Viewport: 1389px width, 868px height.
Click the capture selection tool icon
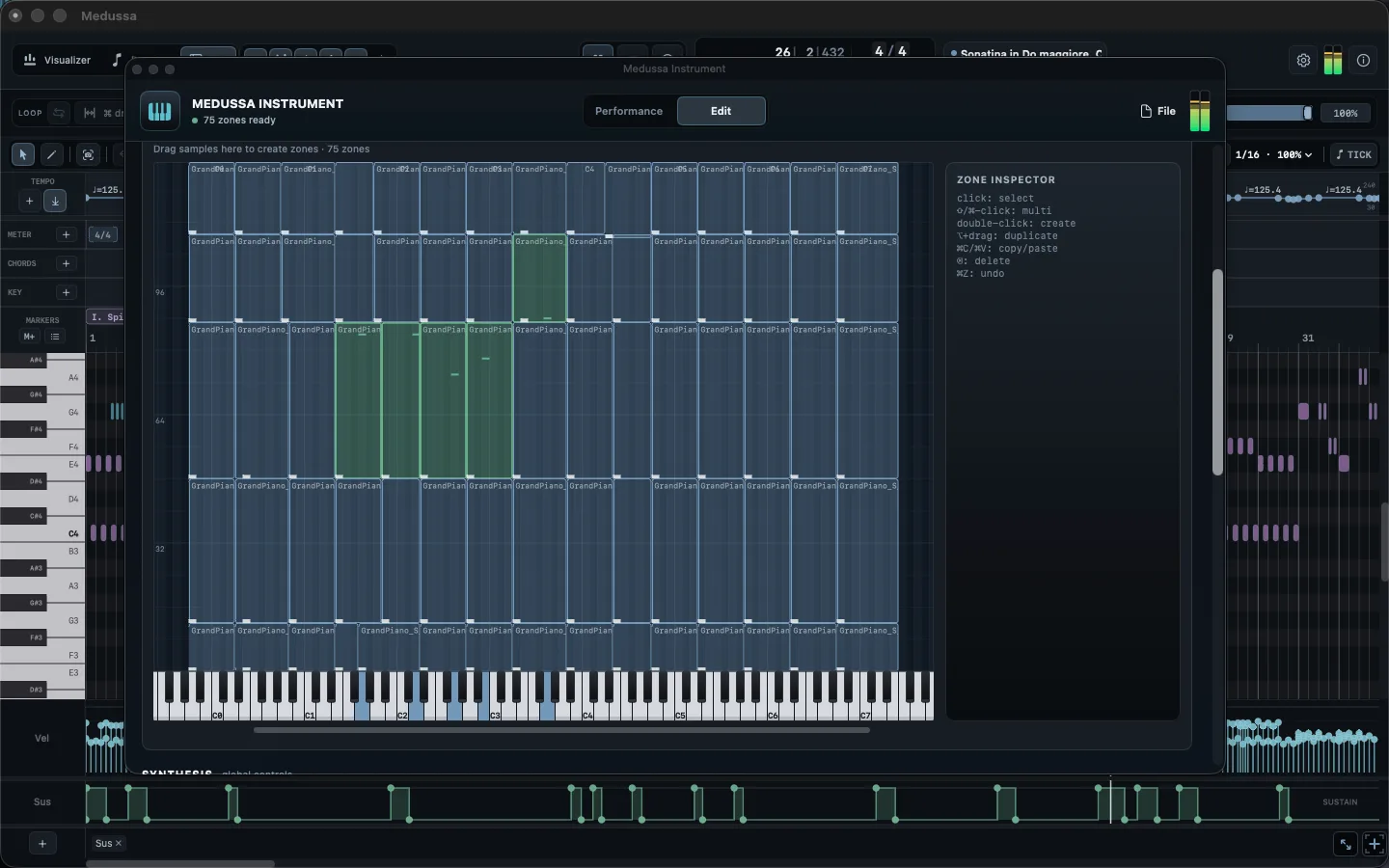(88, 154)
